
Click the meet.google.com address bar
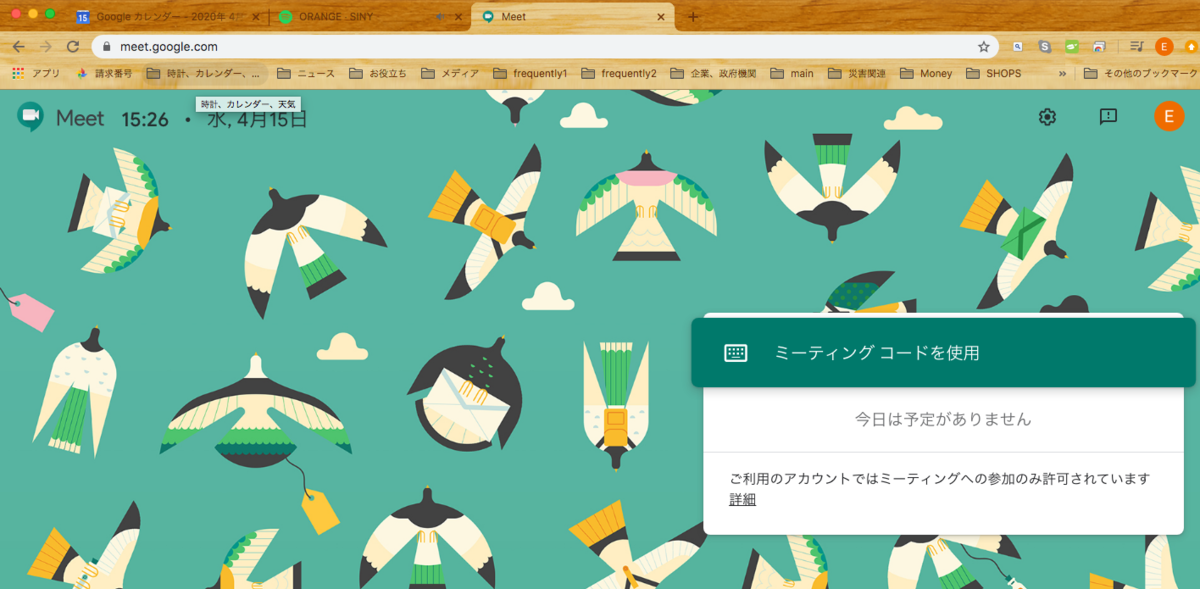(x=545, y=46)
